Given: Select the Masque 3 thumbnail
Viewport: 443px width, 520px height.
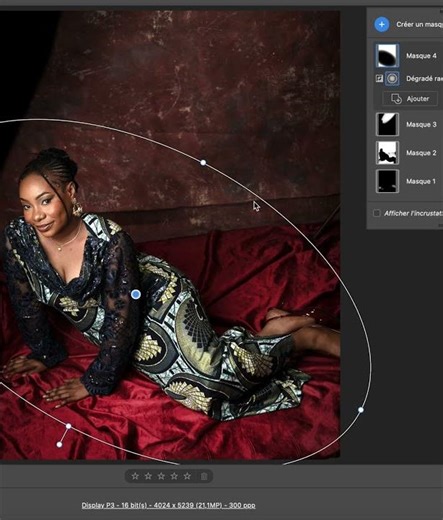Looking at the screenshot, I should tap(387, 124).
